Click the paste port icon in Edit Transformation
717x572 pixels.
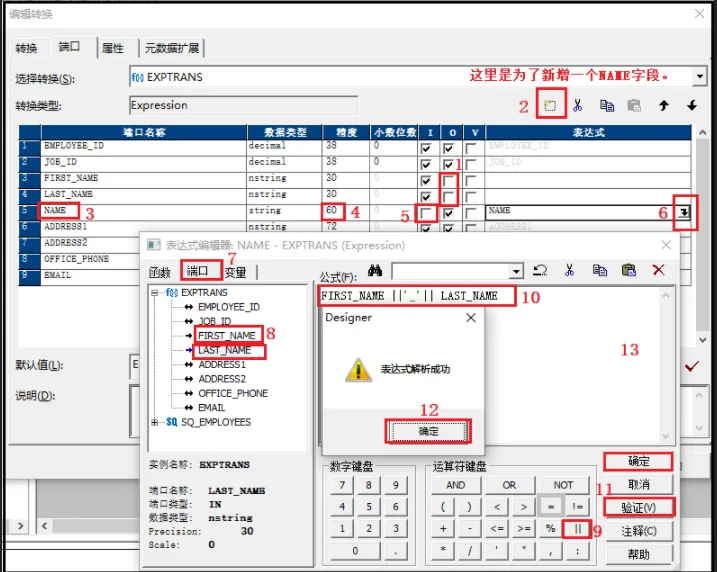click(x=634, y=106)
